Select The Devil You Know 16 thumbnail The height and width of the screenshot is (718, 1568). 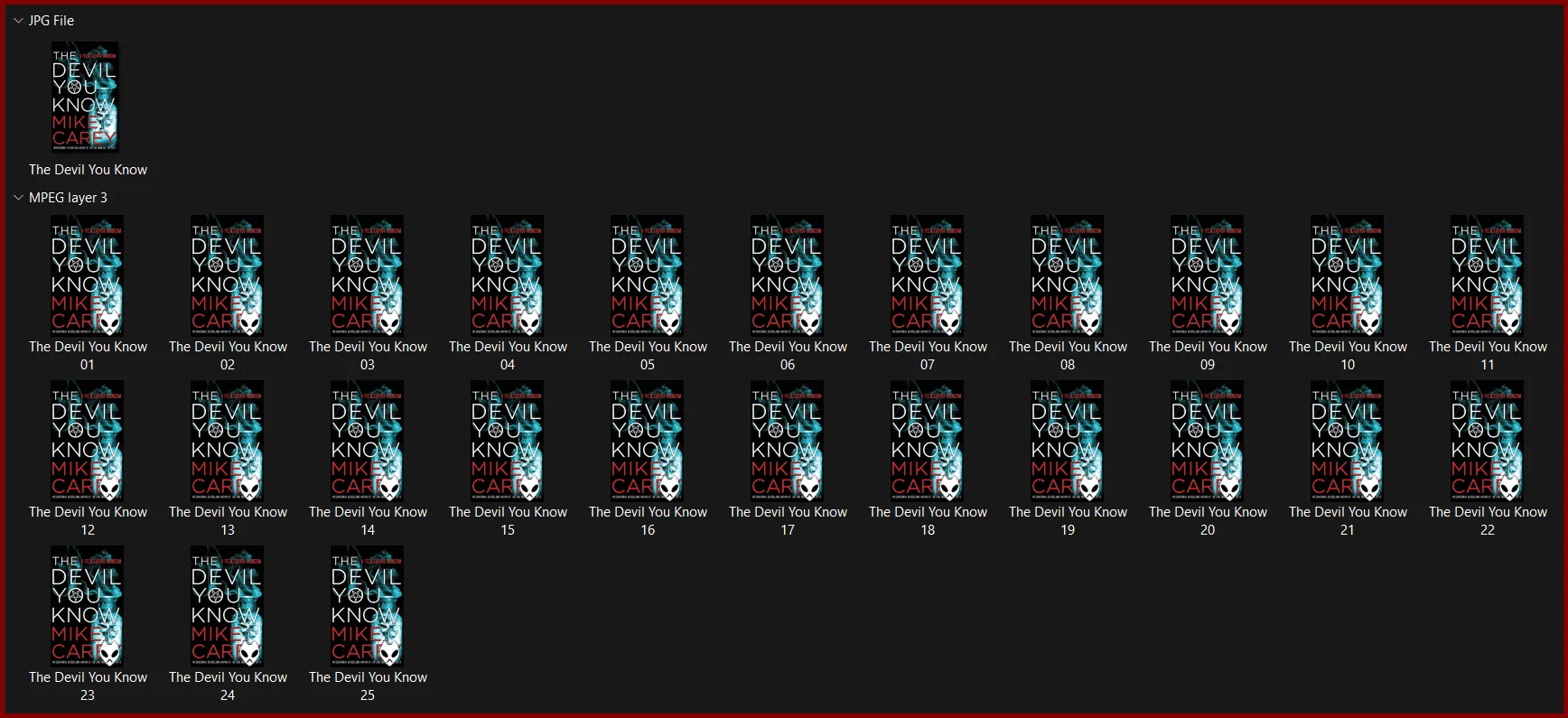[x=647, y=441]
